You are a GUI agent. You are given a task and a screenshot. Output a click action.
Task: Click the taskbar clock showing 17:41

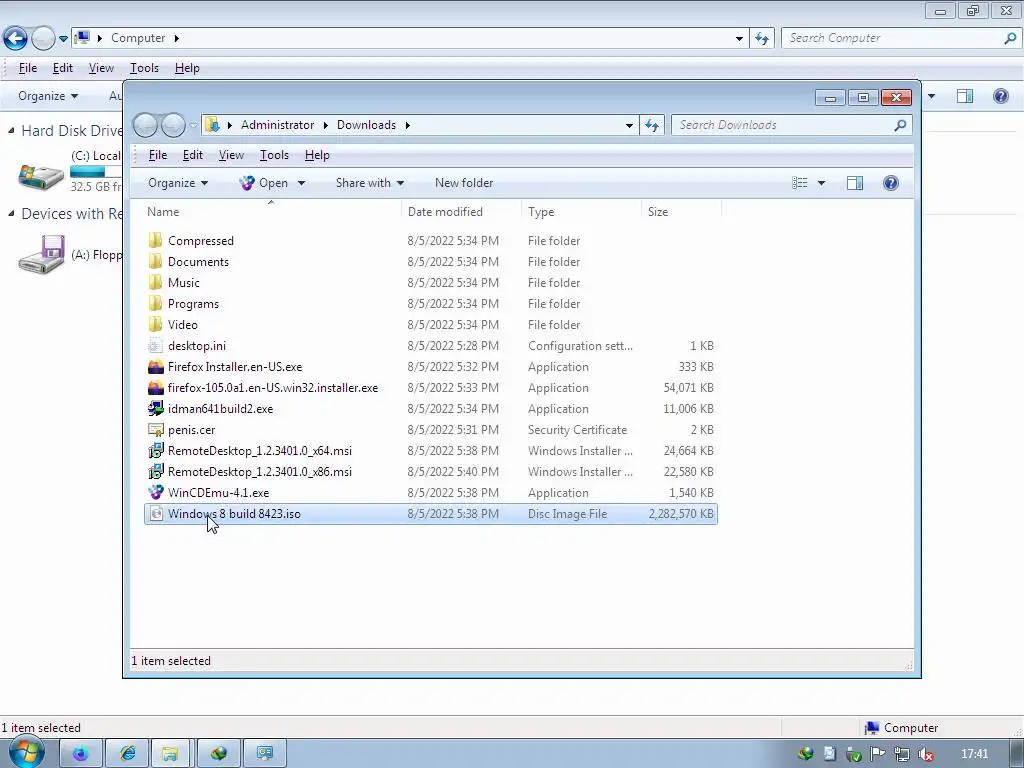pos(975,754)
